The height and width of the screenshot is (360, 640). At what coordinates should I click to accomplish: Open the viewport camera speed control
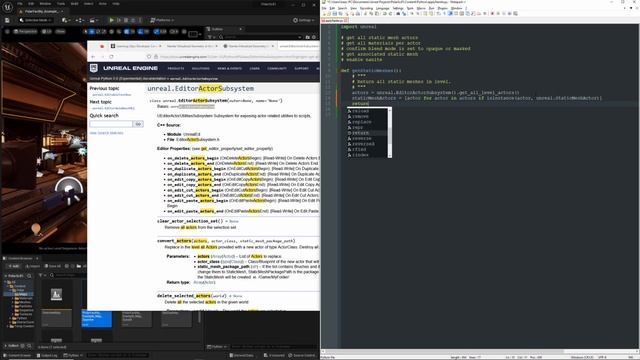174,31
